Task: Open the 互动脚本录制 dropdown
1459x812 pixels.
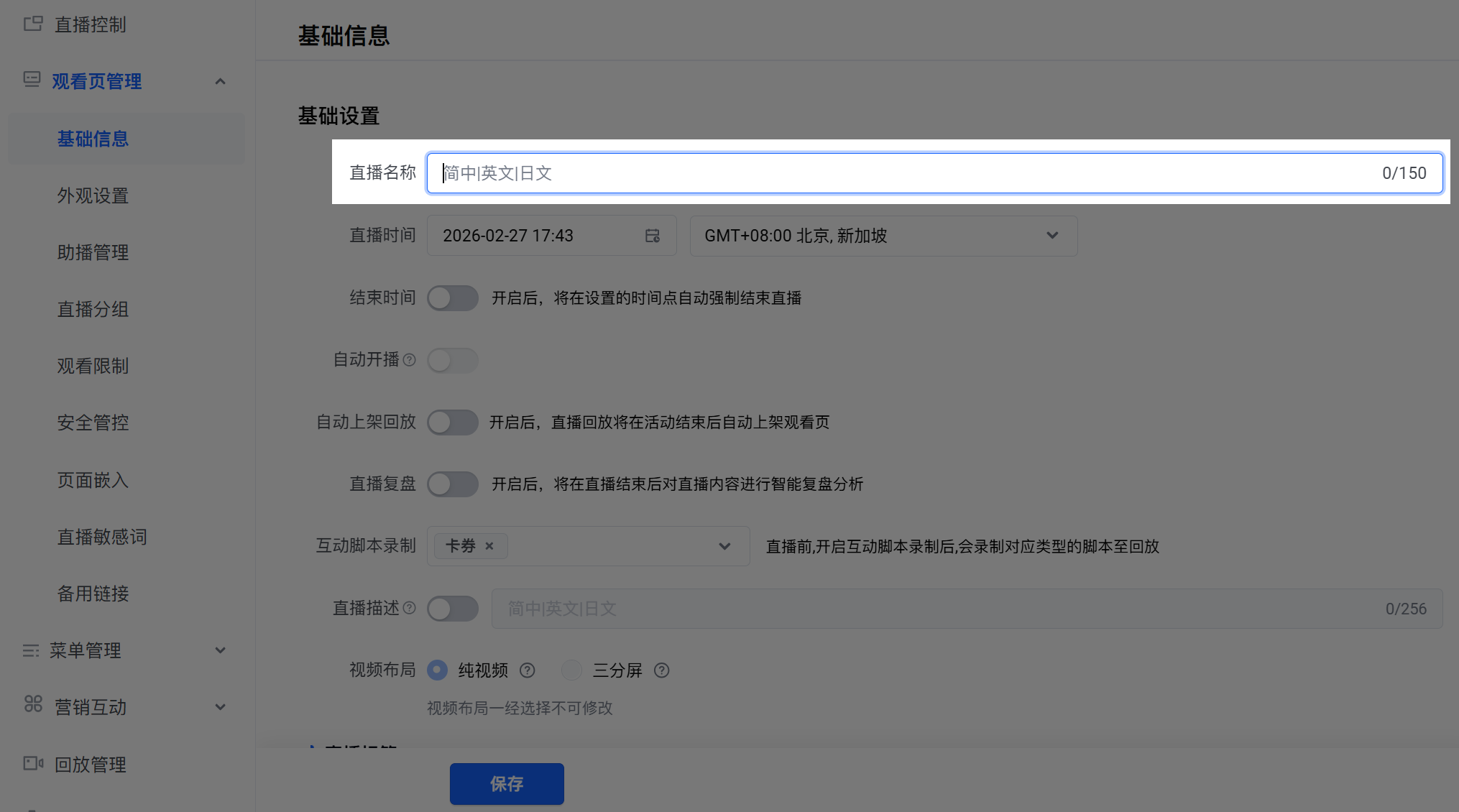Action: tap(724, 546)
